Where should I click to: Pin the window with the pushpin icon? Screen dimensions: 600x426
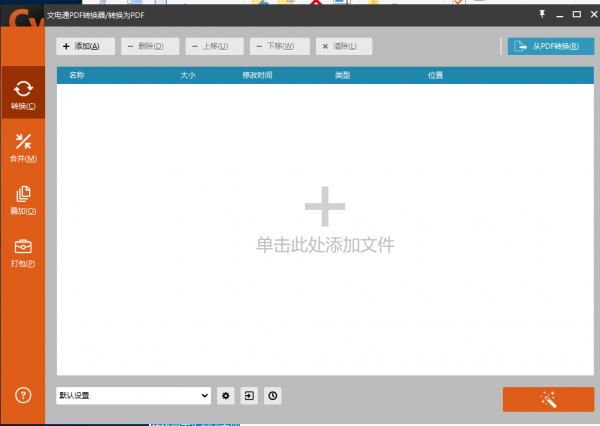pyautogui.click(x=542, y=14)
